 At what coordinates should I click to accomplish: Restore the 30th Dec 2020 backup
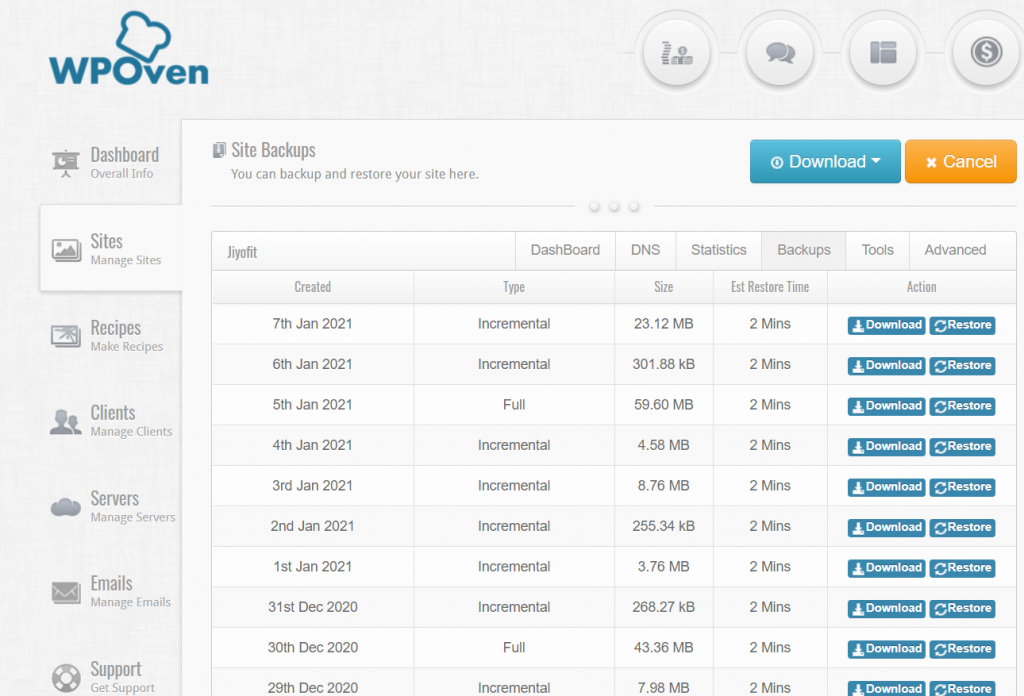coord(962,649)
